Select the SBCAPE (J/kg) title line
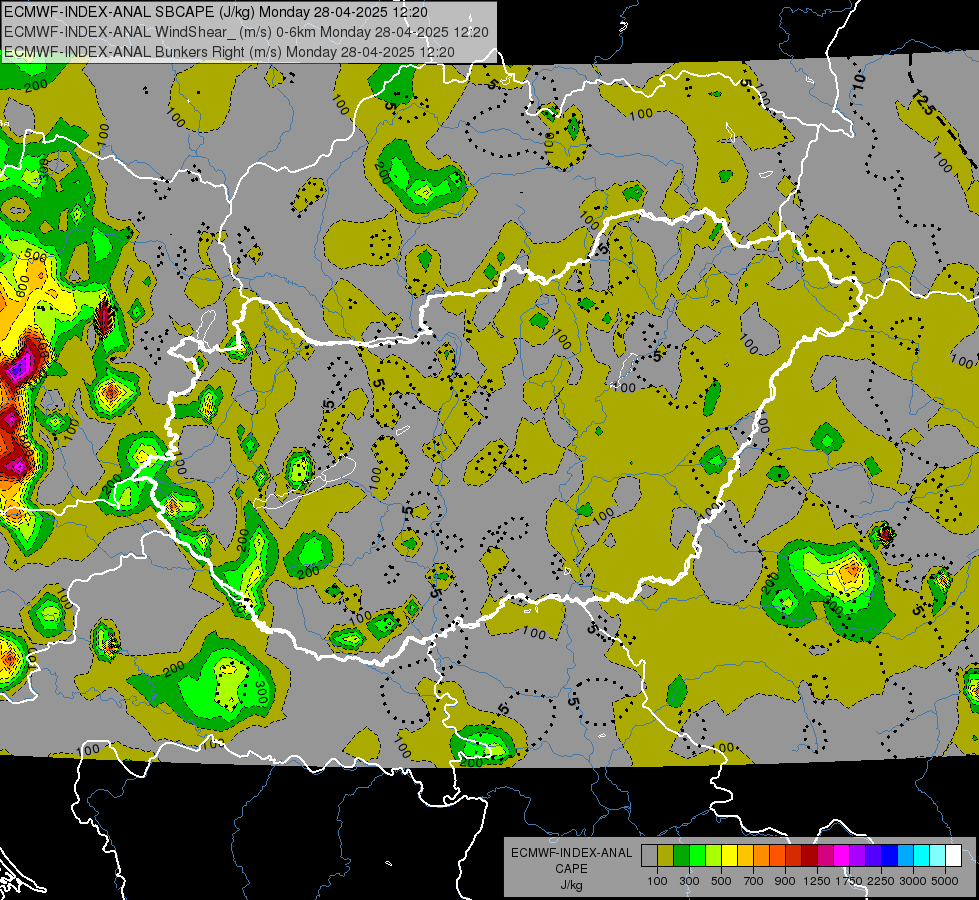Screen dimensions: 979x900 point(216,12)
